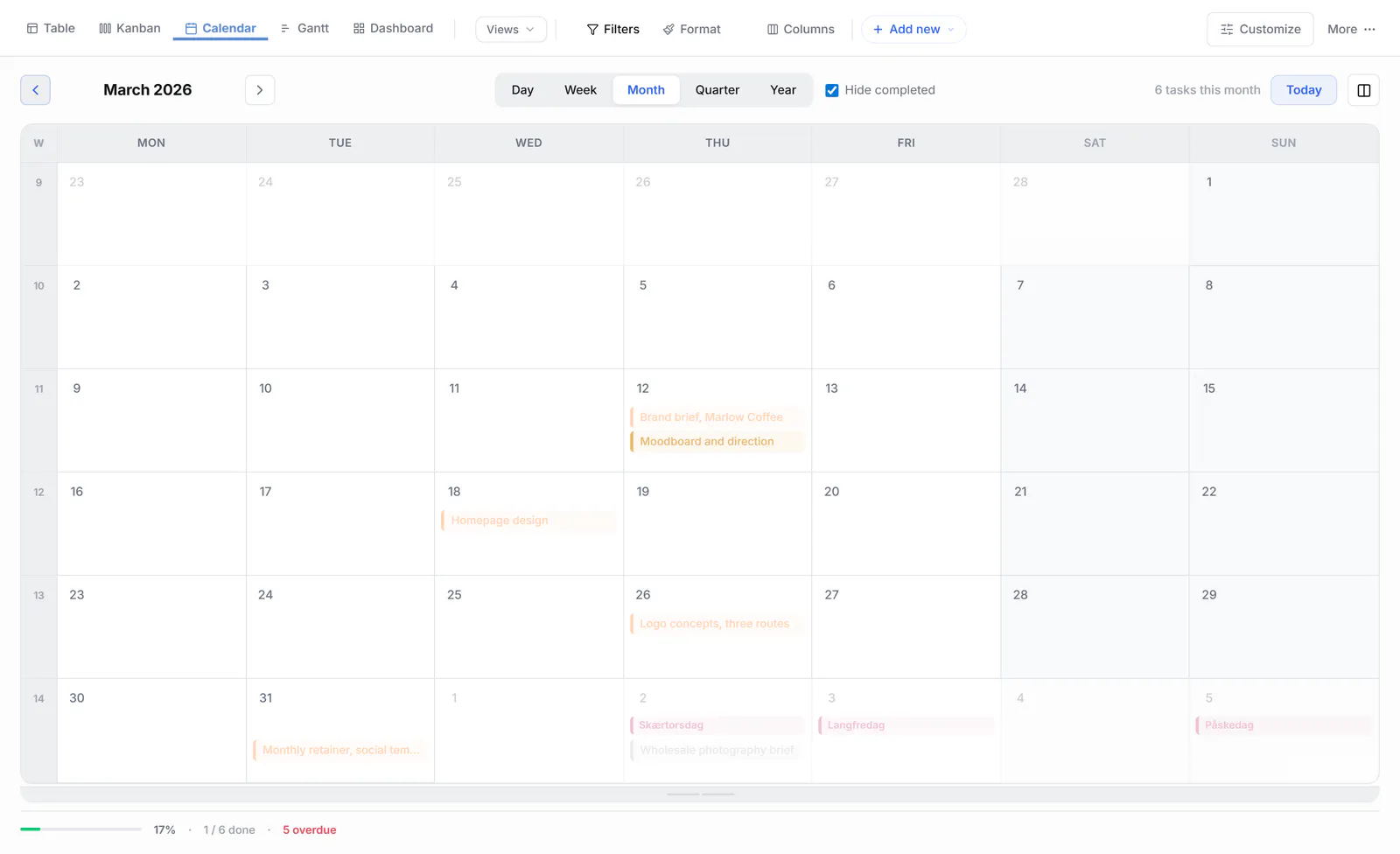
Task: Open Moodboard and direction task
Action: tap(717, 442)
